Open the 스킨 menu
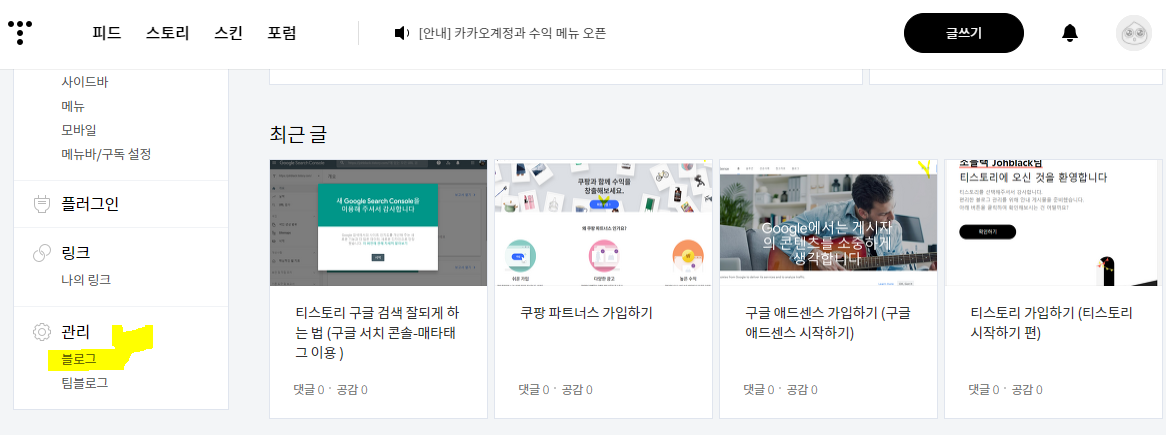This screenshot has height=435, width=1166. coord(228,33)
